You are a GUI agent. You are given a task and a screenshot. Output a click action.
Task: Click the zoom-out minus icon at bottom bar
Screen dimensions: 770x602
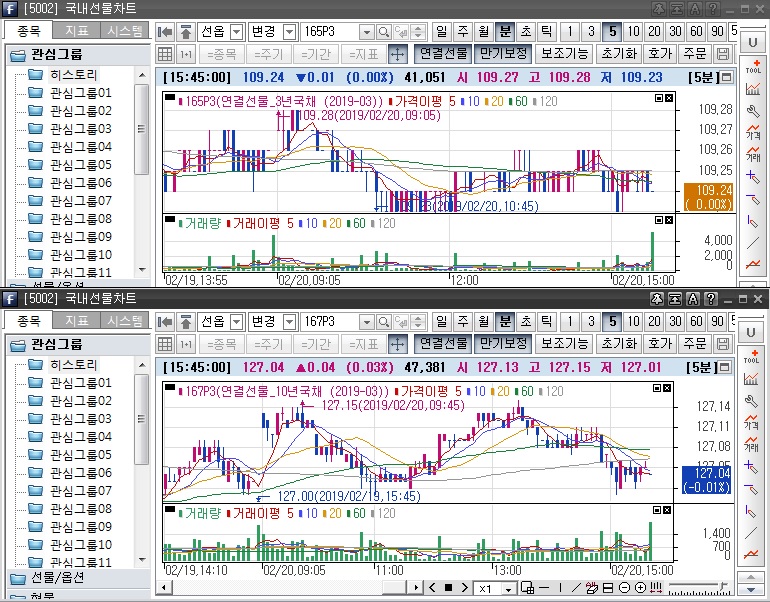(x=625, y=587)
